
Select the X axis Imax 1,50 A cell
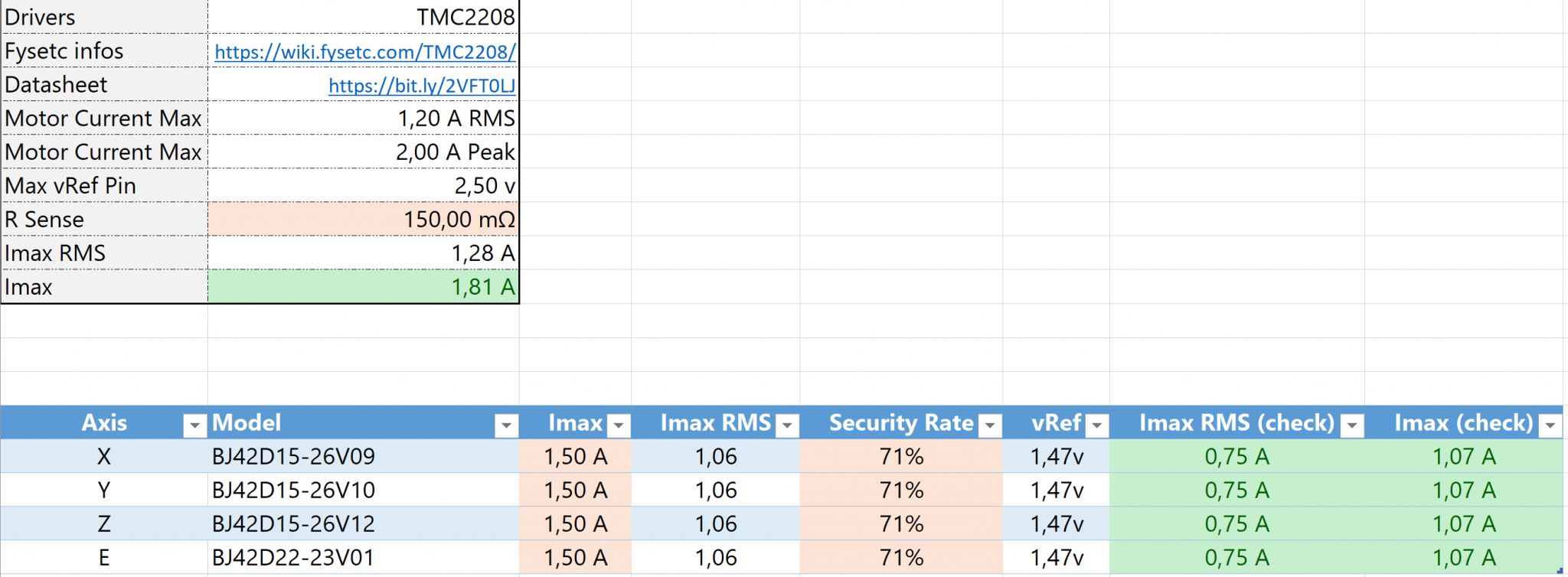(575, 457)
